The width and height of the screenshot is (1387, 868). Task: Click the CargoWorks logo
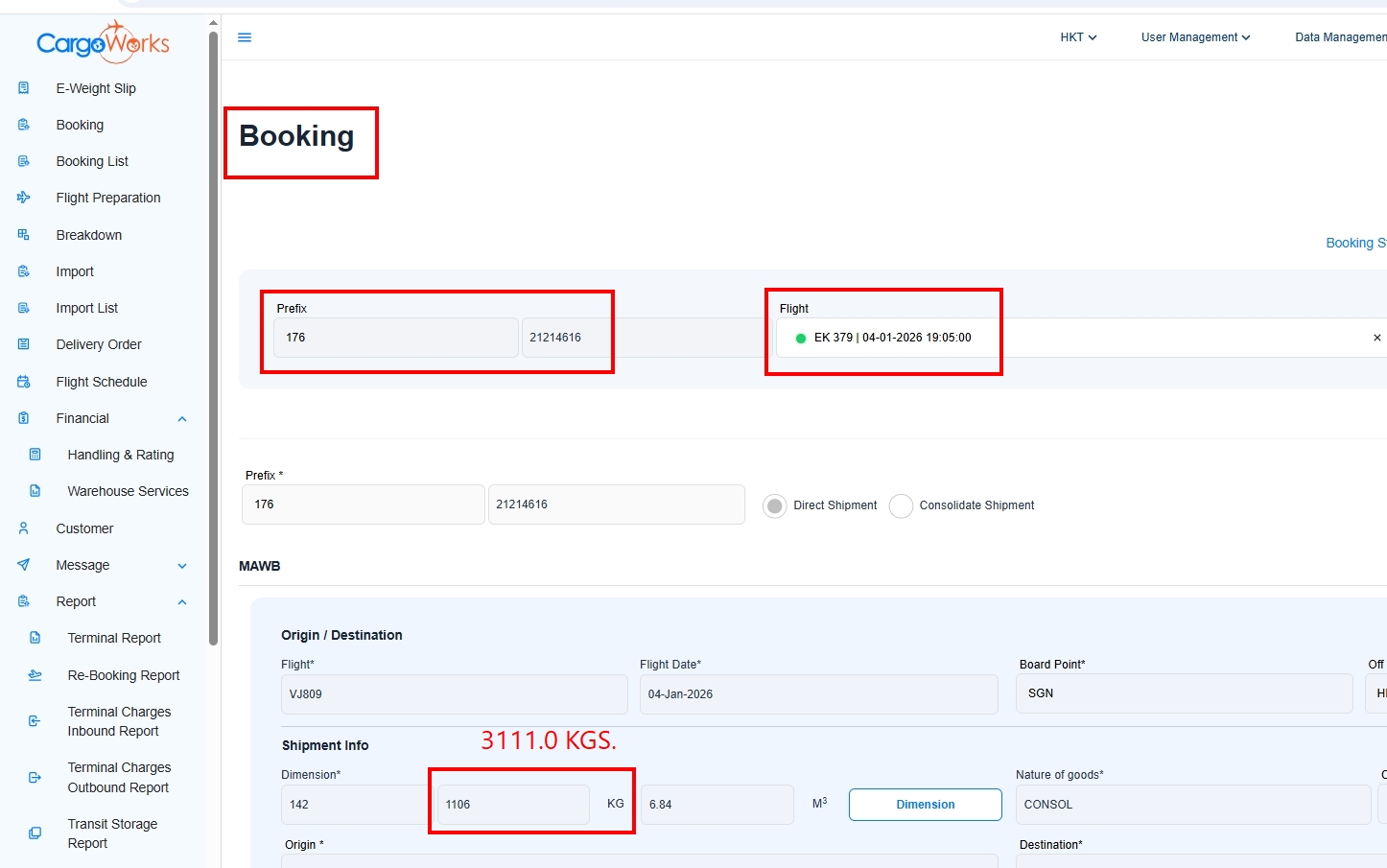point(103,43)
